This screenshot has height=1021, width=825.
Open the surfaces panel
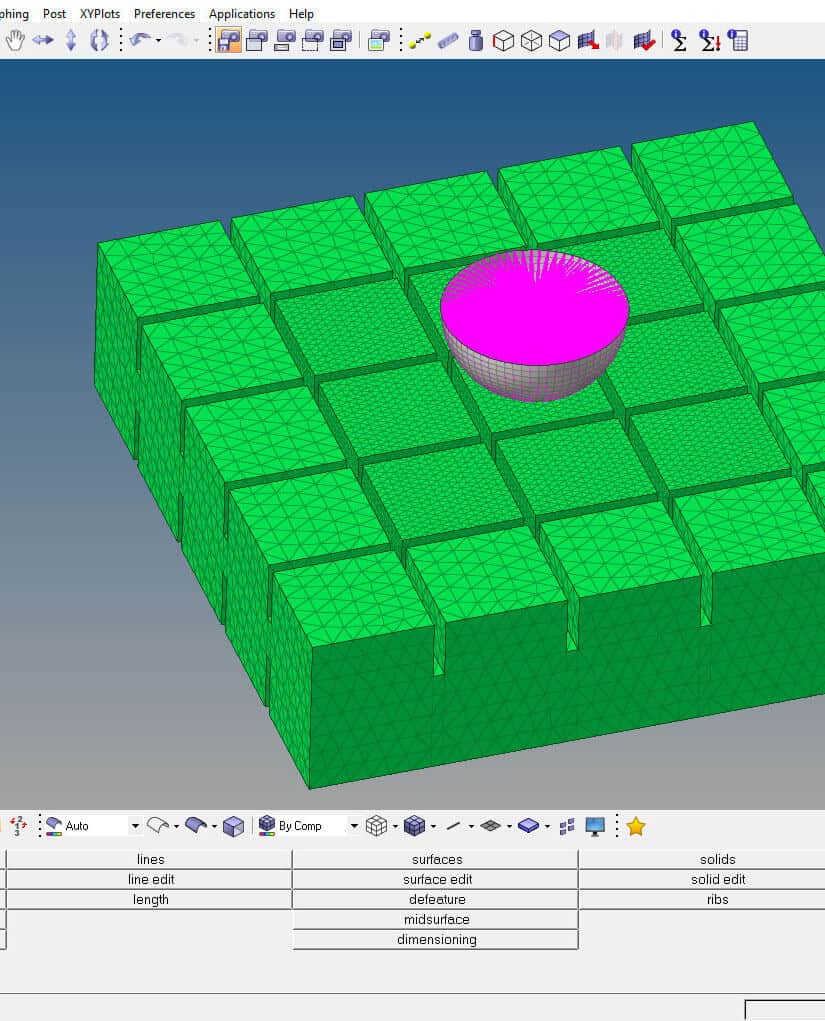click(436, 859)
